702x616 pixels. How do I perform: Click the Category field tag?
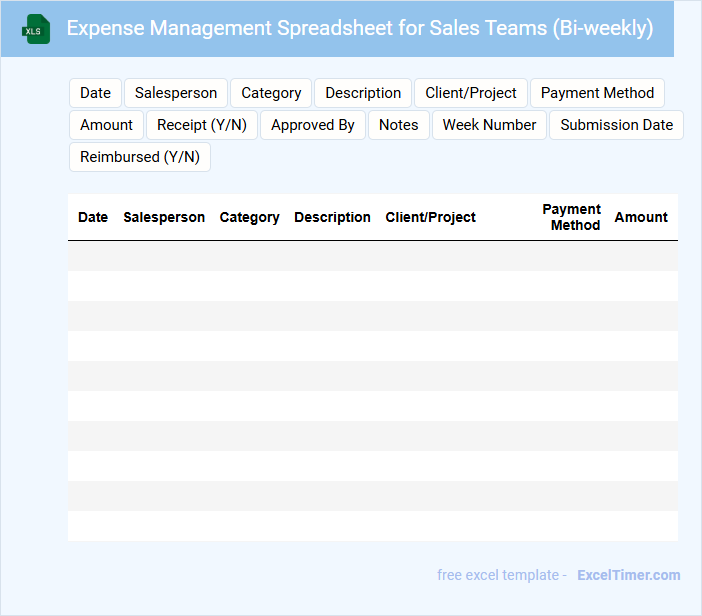point(271,93)
